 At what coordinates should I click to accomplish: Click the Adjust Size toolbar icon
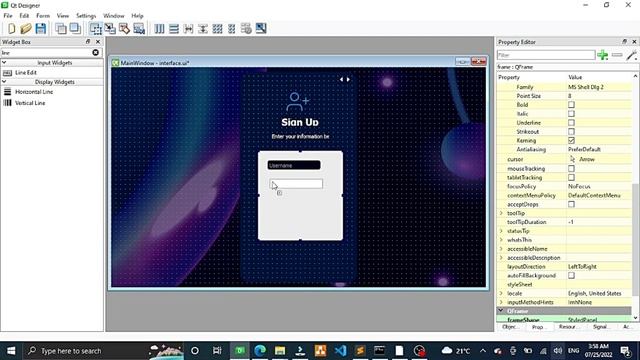click(x=261, y=29)
